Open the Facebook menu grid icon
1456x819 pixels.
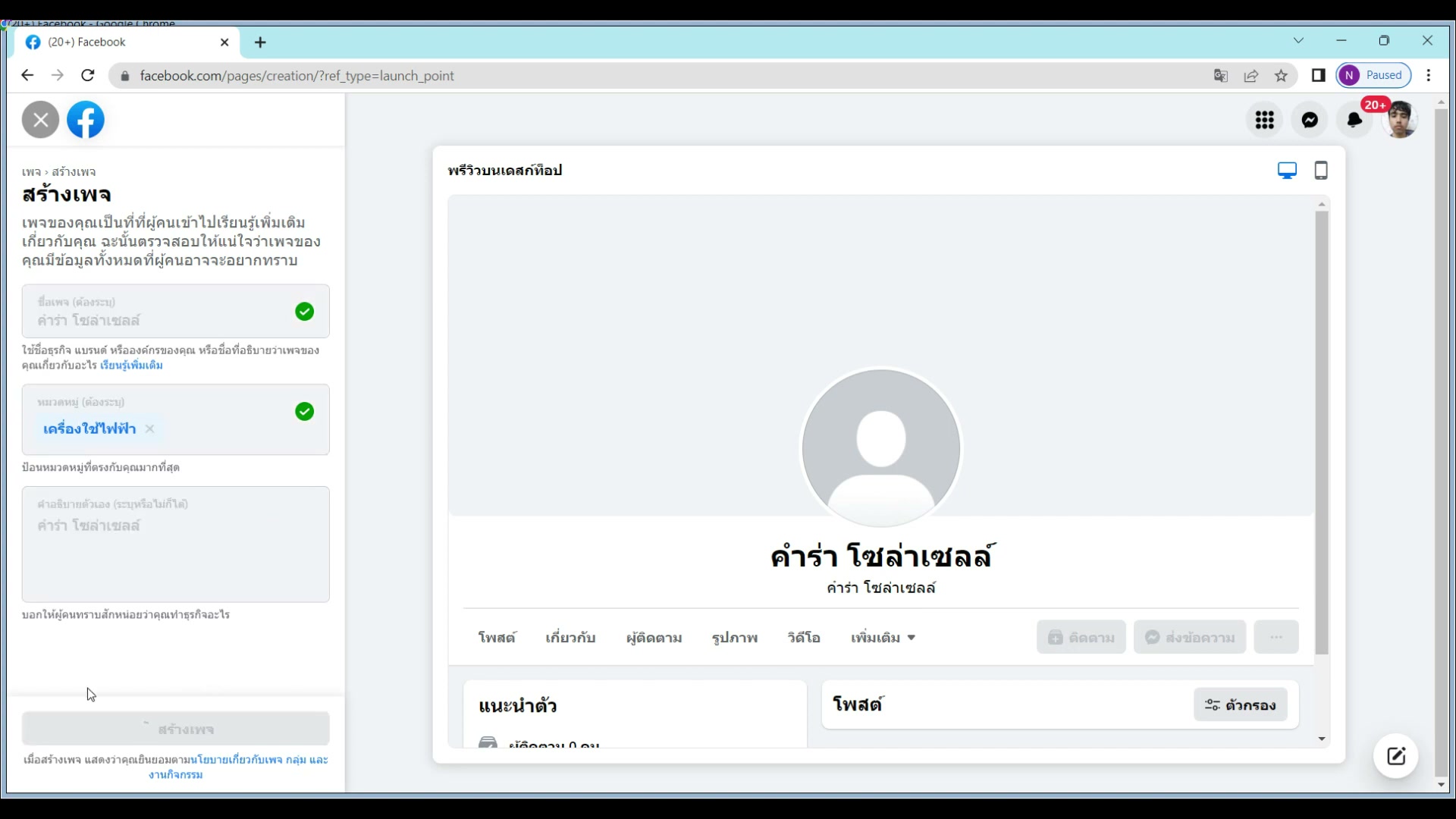(1264, 120)
